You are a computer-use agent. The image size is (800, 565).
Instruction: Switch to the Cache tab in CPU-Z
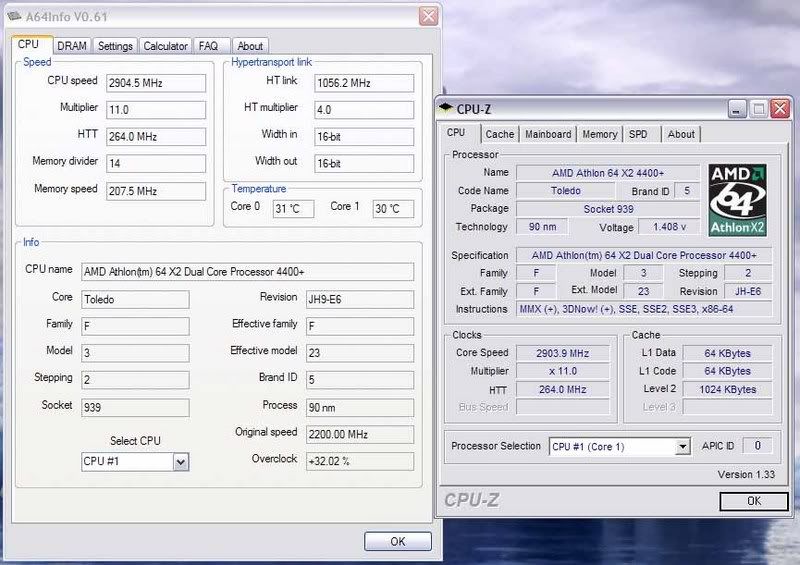(499, 134)
